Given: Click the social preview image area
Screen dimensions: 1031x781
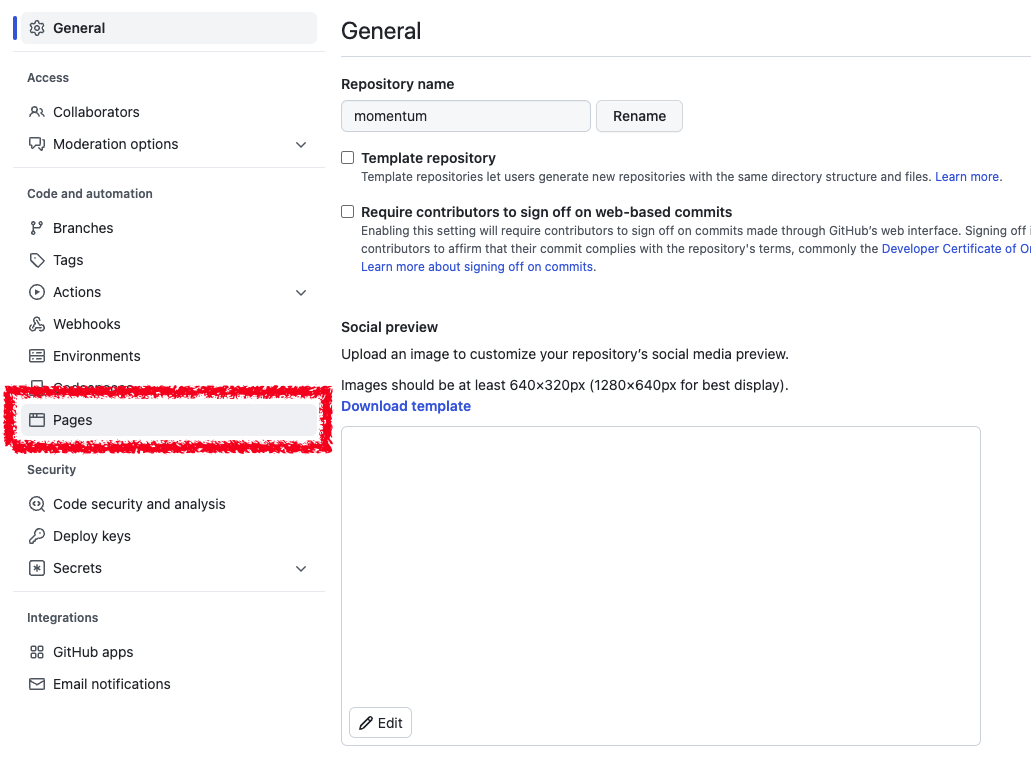Looking at the screenshot, I should tap(661, 586).
